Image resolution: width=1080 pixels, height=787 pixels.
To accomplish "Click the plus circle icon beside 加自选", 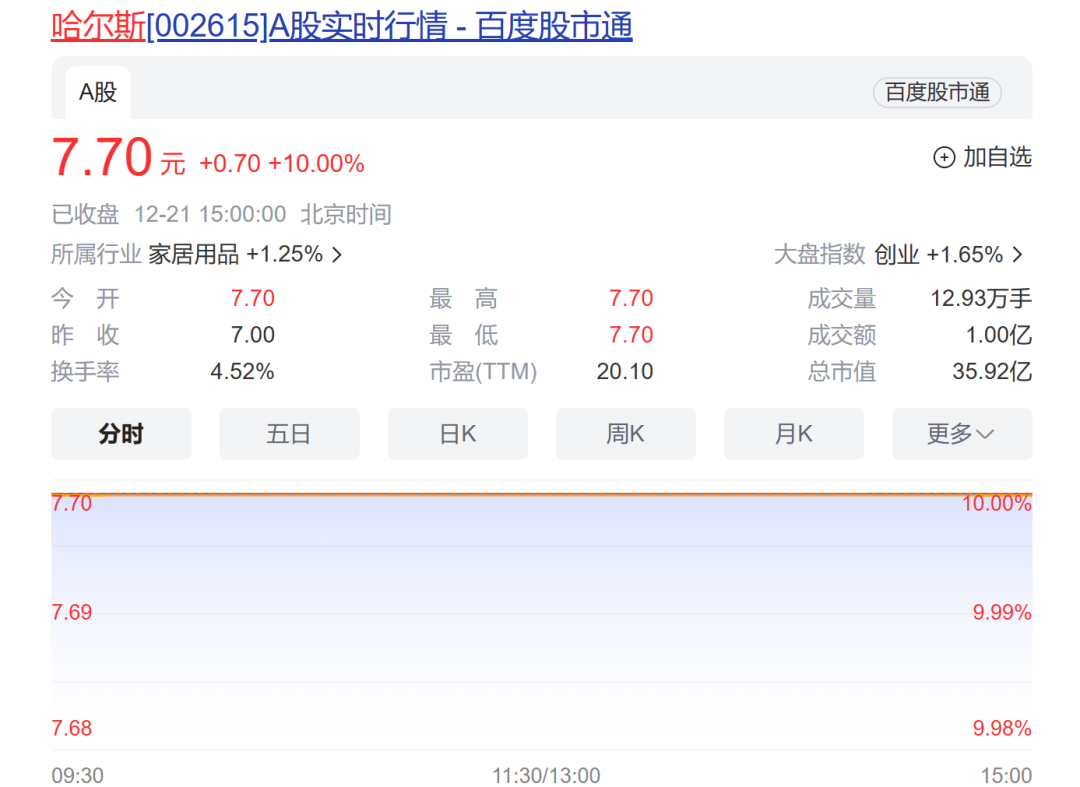I will click(944, 158).
